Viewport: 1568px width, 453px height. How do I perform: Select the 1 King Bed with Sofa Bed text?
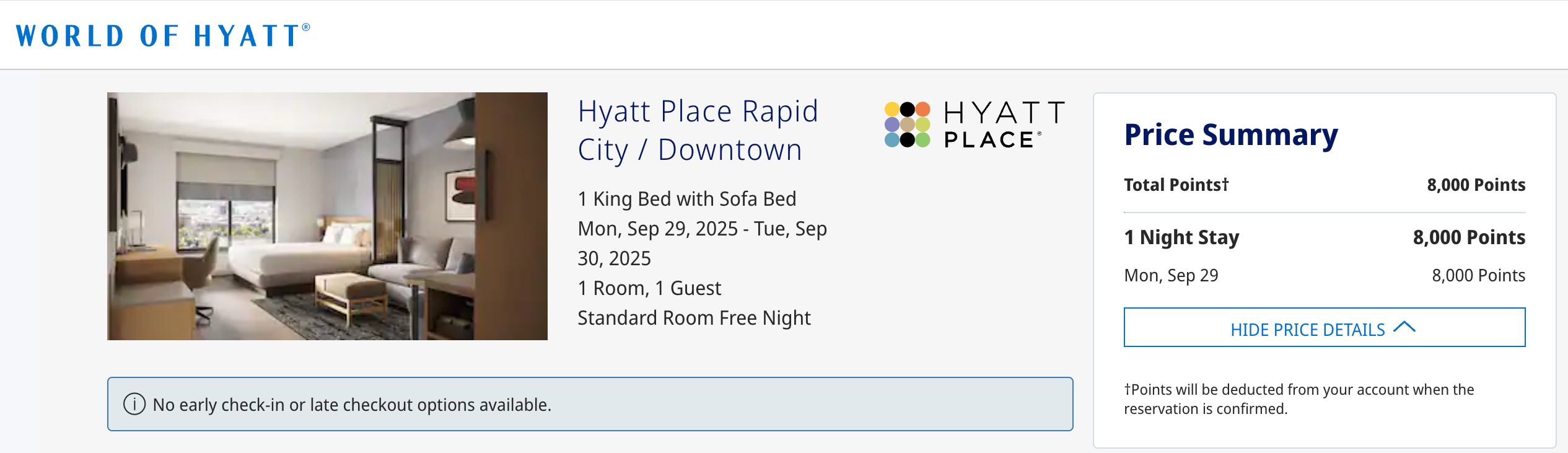[686, 199]
